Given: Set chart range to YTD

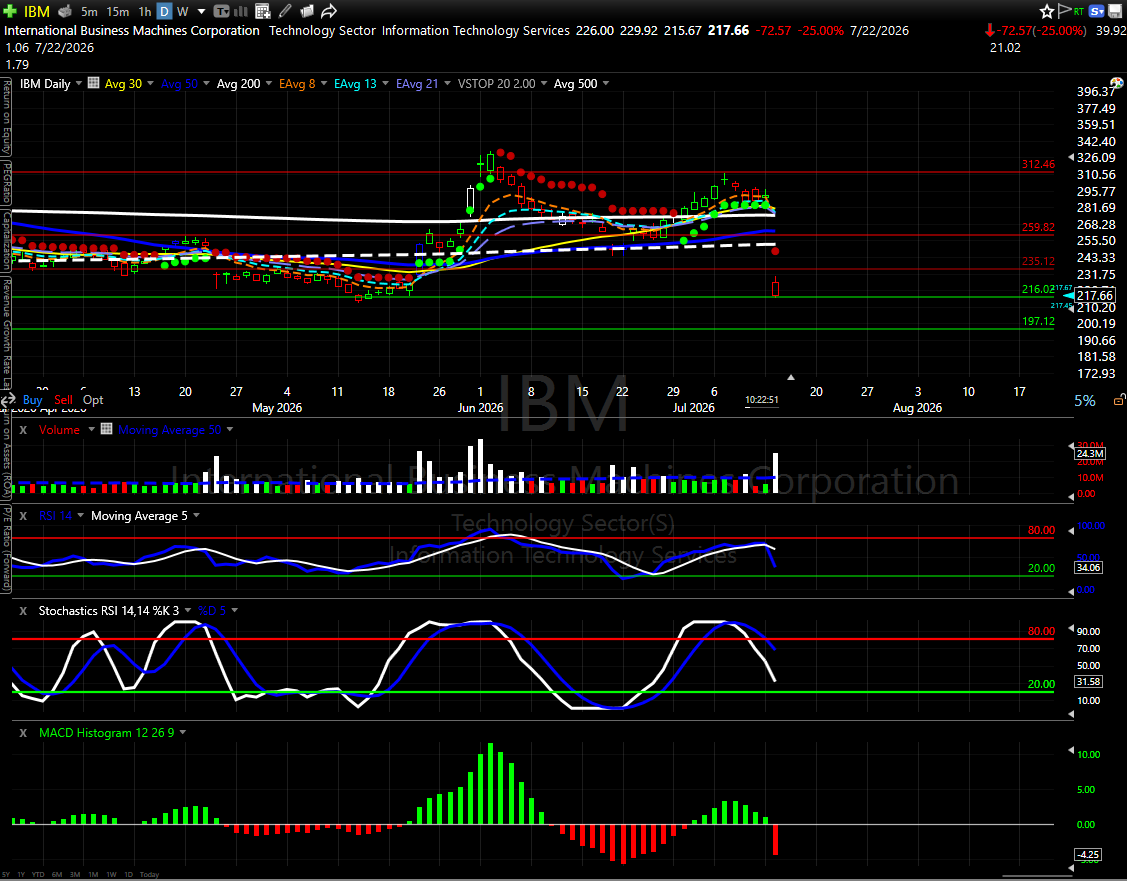Looking at the screenshot, I should coord(38,875).
